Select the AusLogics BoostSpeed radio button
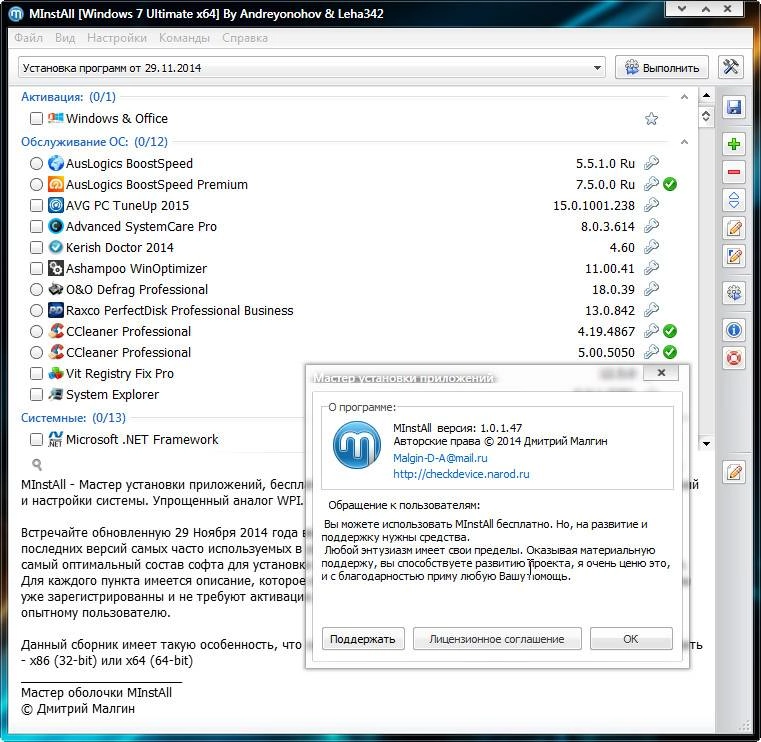Screen dimensions: 761x742 [x=36, y=164]
